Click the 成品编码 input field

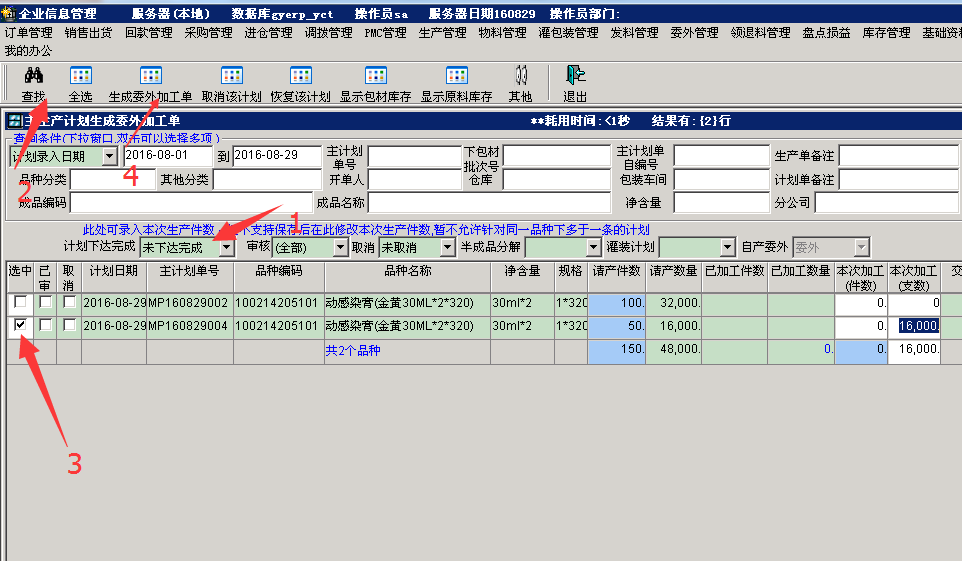[190, 203]
